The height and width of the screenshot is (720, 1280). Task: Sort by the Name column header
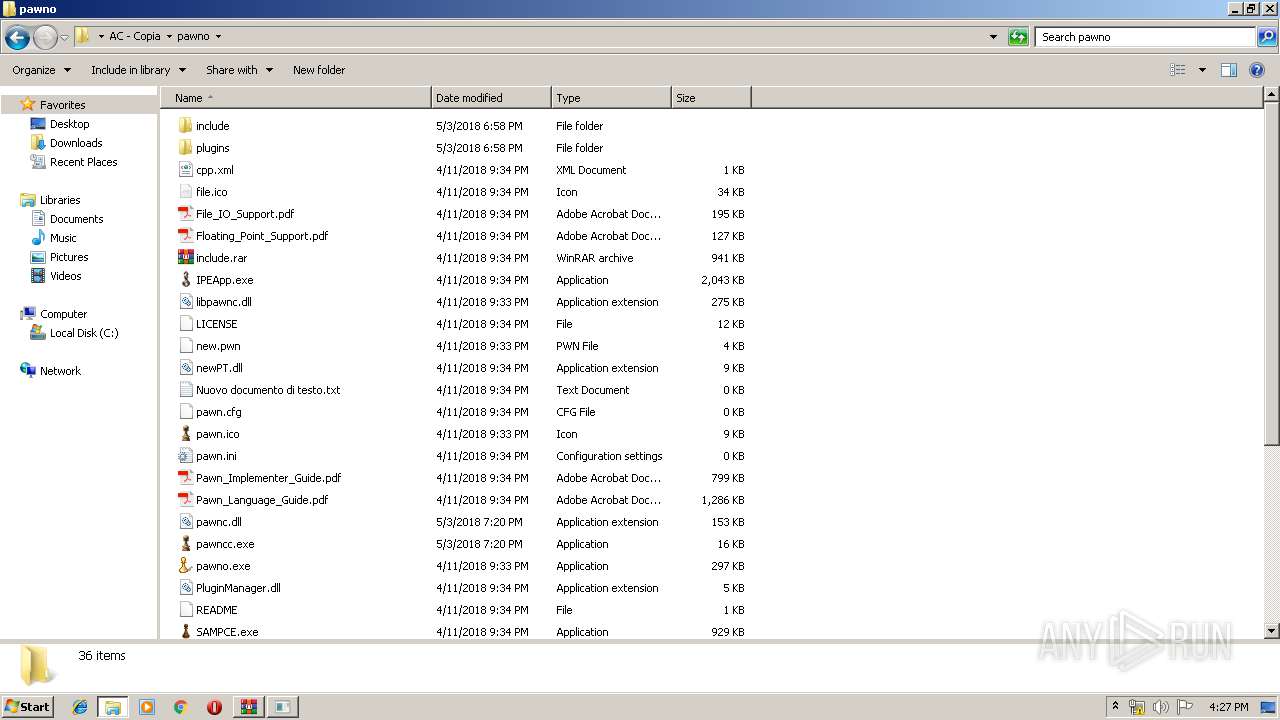295,98
